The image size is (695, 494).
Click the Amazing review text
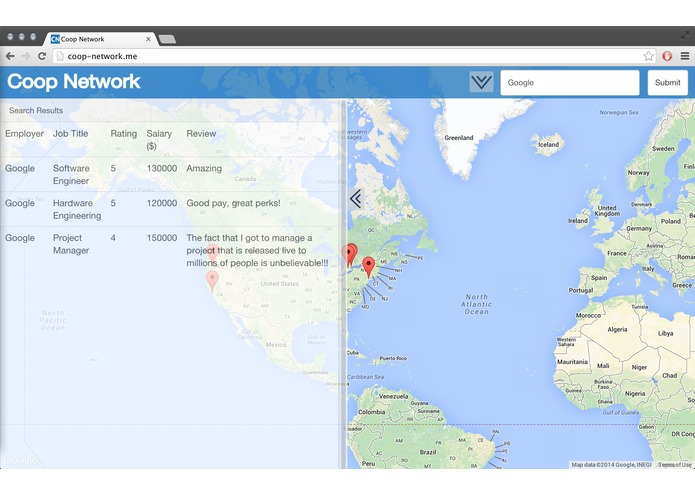pos(204,168)
